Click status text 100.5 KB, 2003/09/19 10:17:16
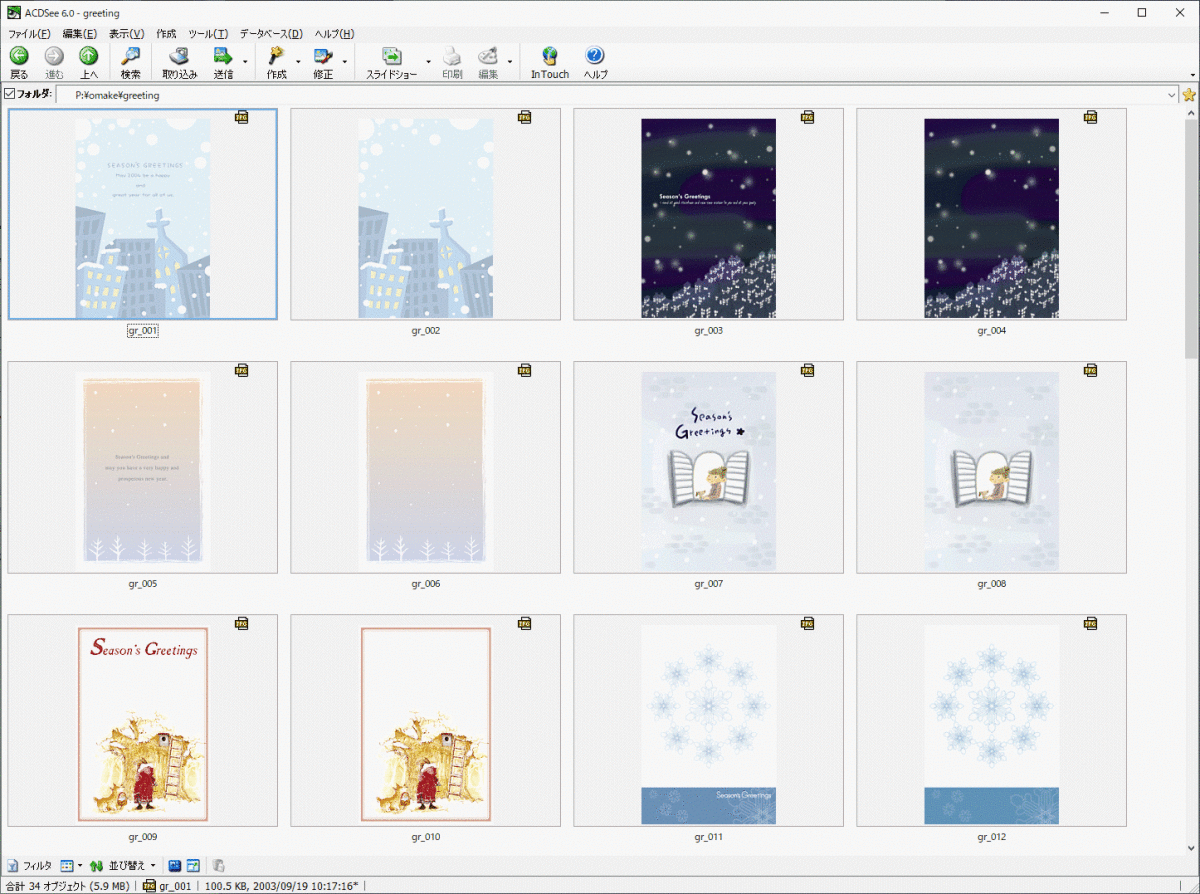The height and width of the screenshot is (894, 1200). tap(281, 886)
